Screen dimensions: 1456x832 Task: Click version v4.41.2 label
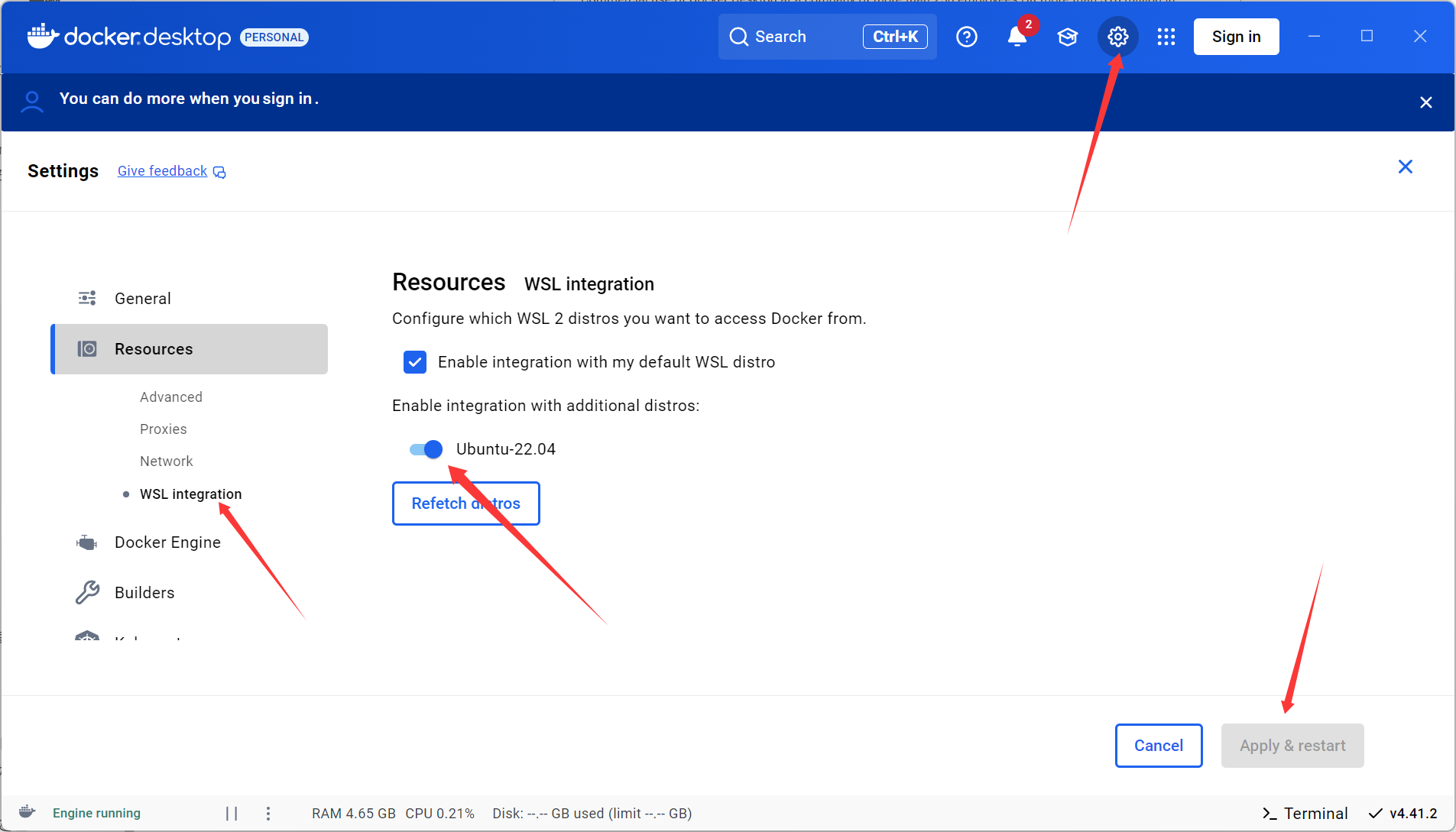point(1413,814)
